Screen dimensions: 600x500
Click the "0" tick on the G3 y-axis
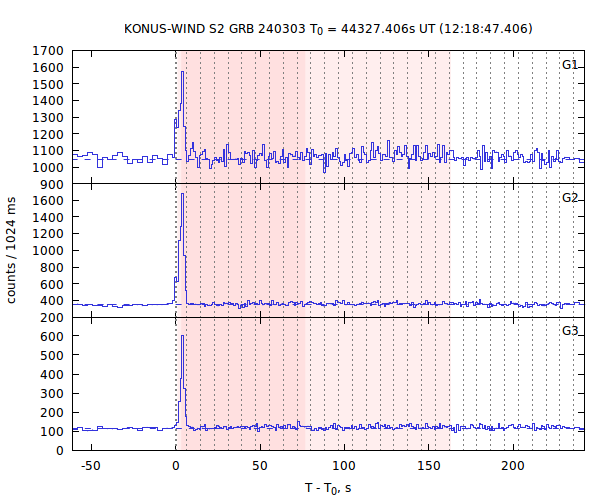[60, 451]
